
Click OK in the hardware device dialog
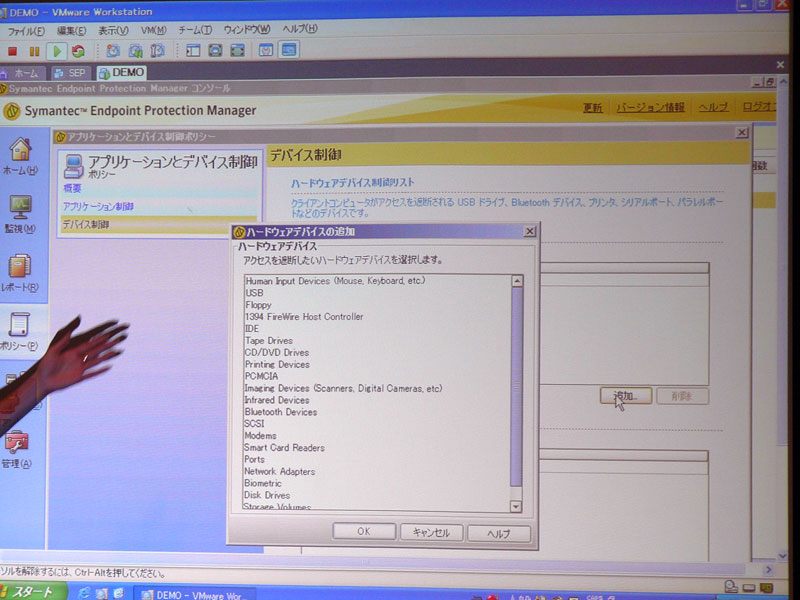(x=364, y=531)
